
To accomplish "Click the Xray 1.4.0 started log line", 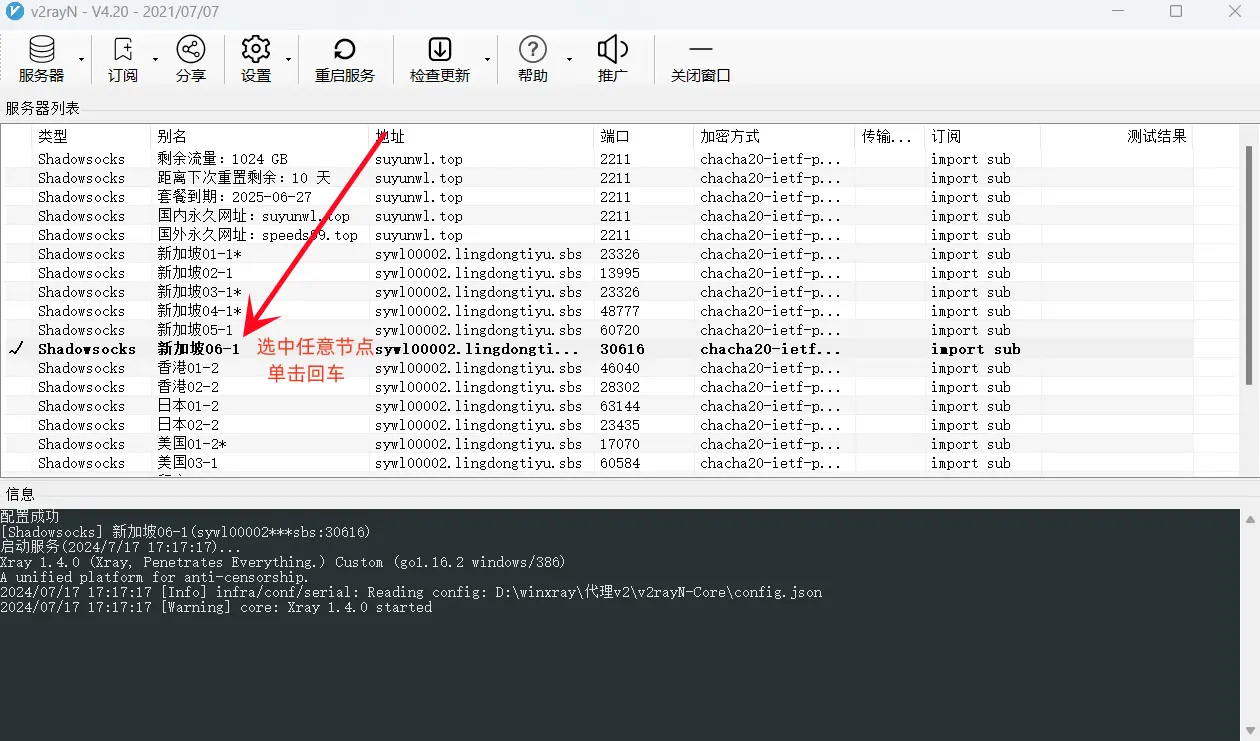I will pyautogui.click(x=216, y=607).
